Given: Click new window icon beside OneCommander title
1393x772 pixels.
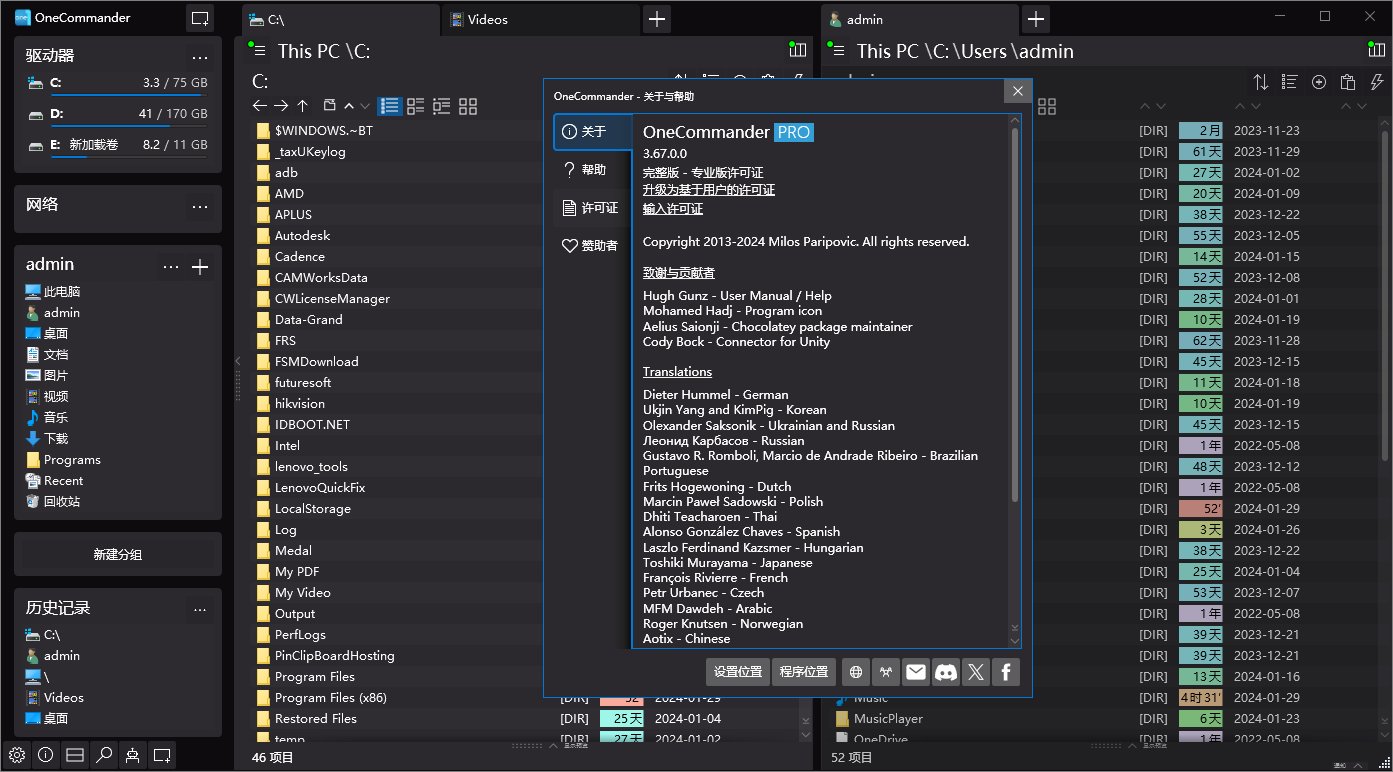Looking at the screenshot, I should click(x=200, y=18).
